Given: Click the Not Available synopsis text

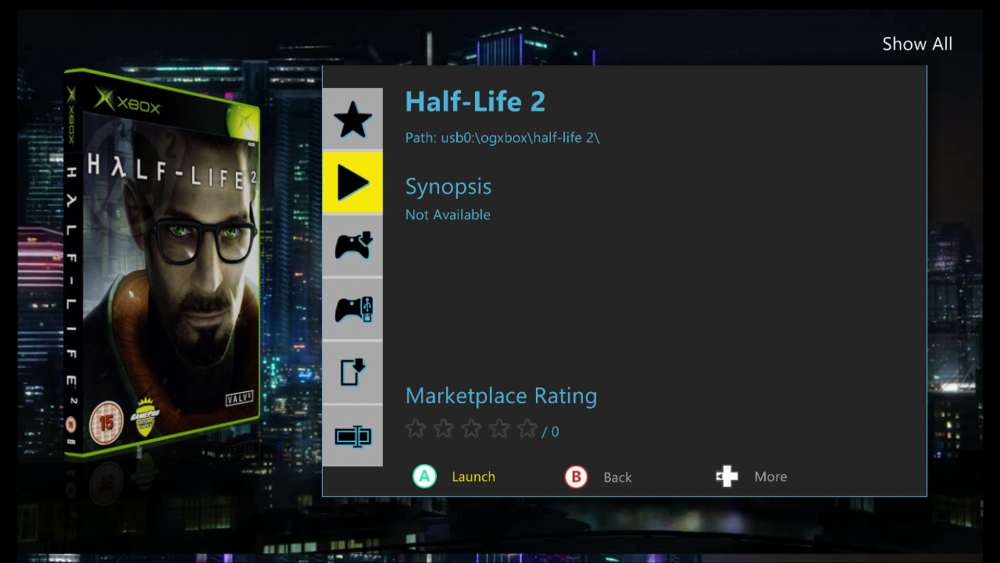Looking at the screenshot, I should [448, 215].
